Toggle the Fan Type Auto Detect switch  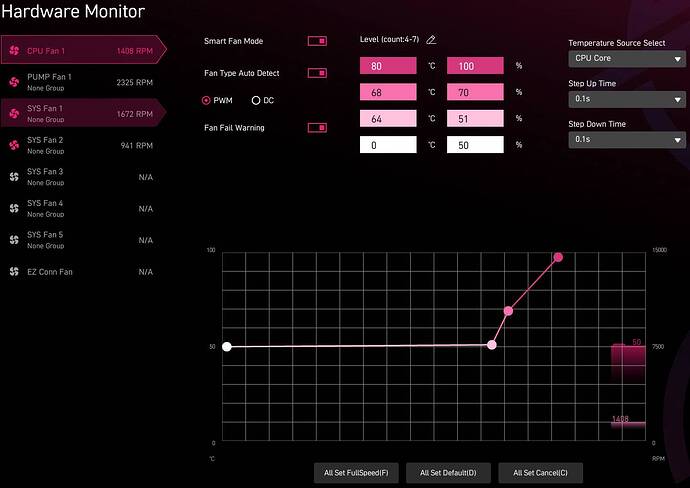click(x=317, y=73)
